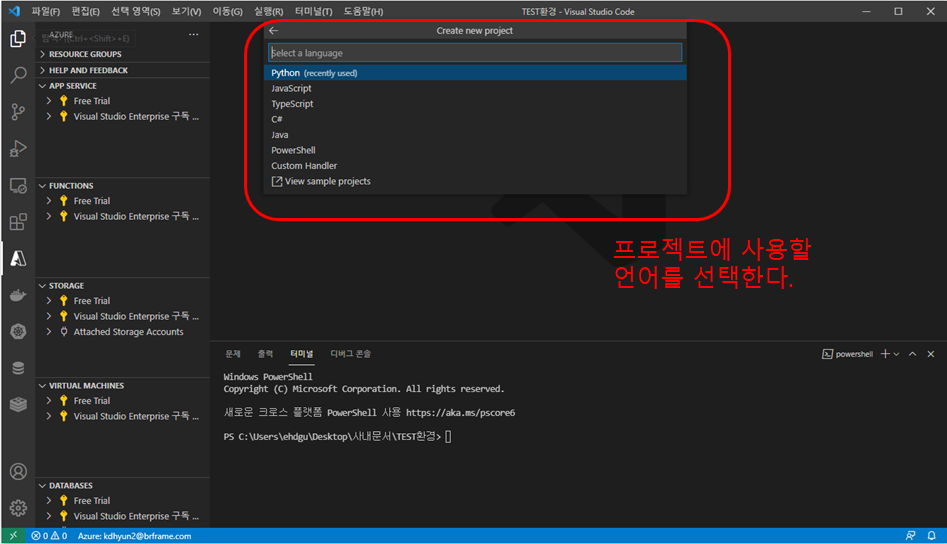Close the terminal panel
The height and width of the screenshot is (544, 947).
(931, 354)
